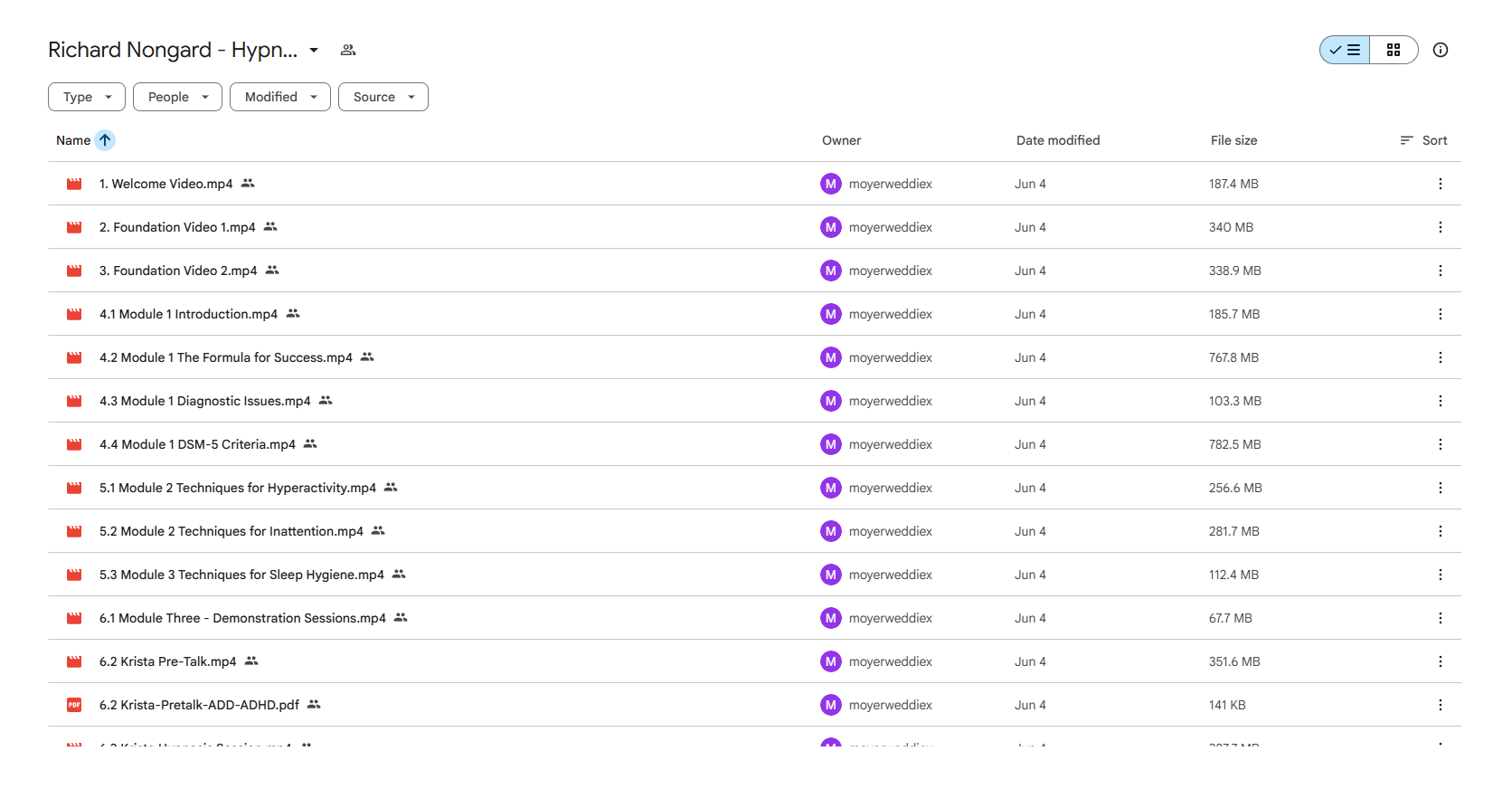Screen dimensions: 1512x789
Task: Open the shared folder people icon beside title
Action: coord(348,50)
